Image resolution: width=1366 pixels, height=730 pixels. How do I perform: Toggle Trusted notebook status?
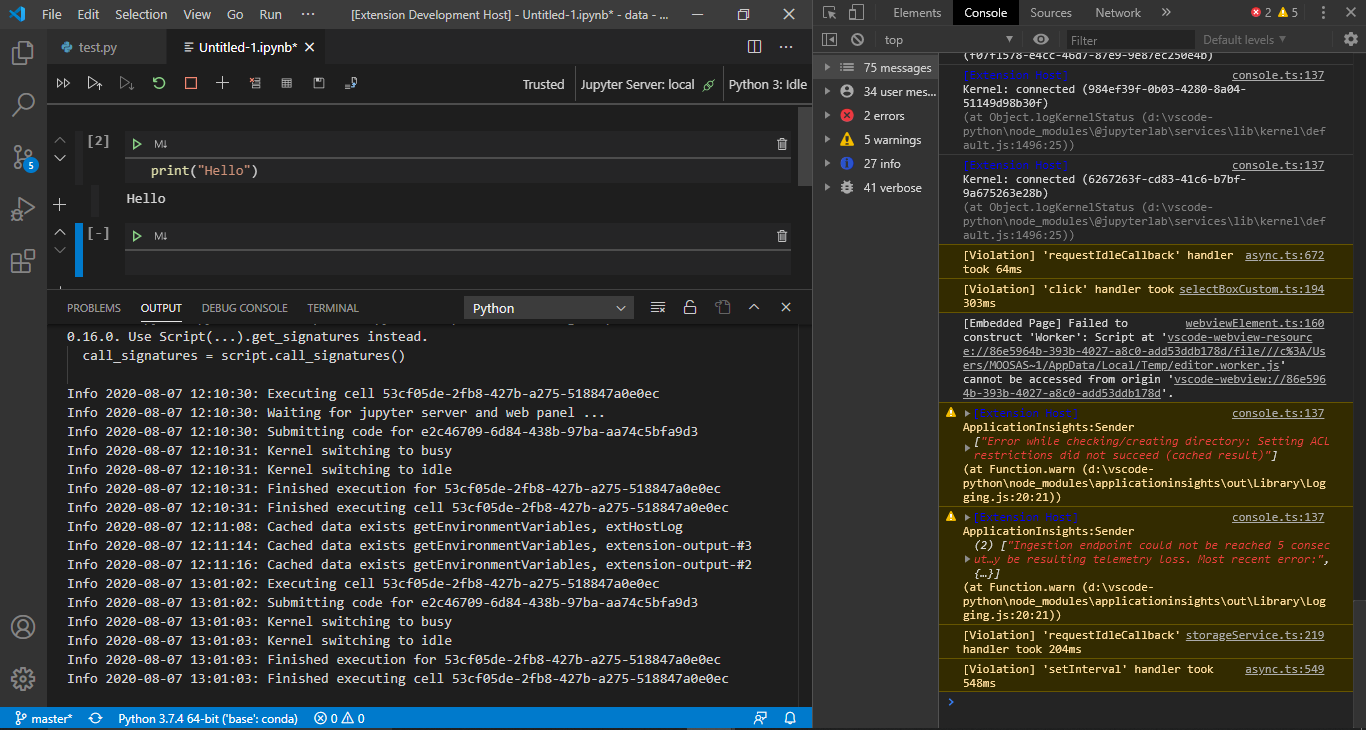(543, 84)
